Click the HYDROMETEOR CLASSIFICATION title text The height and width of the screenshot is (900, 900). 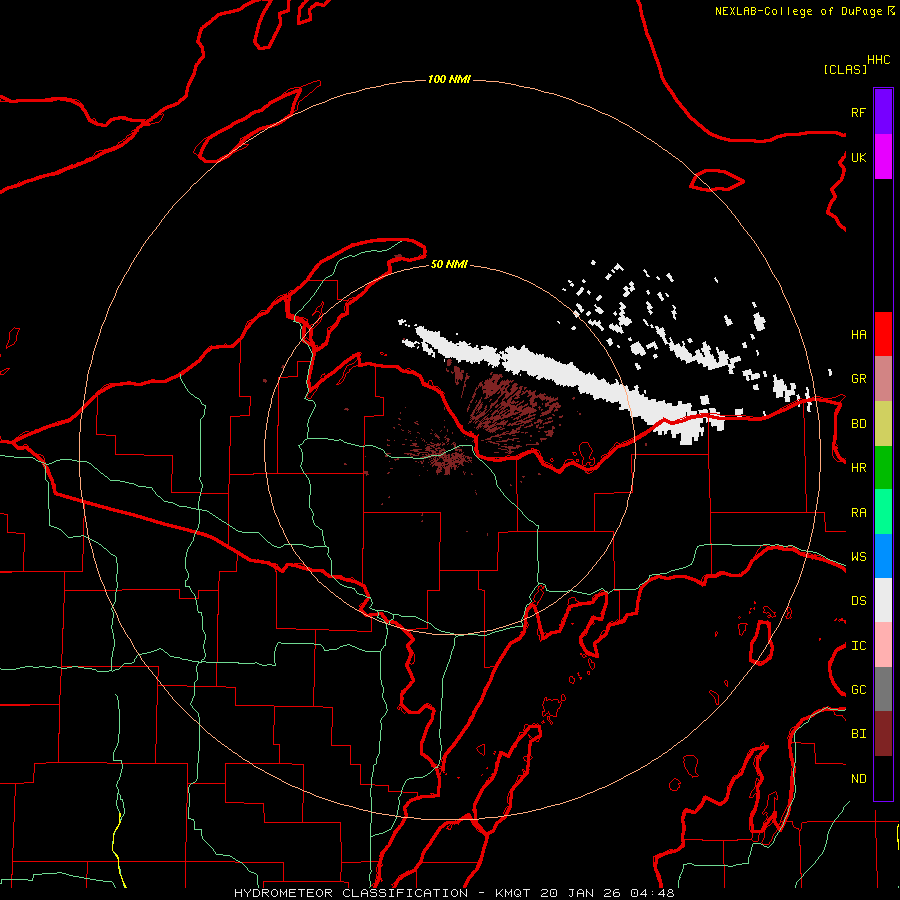351,893
